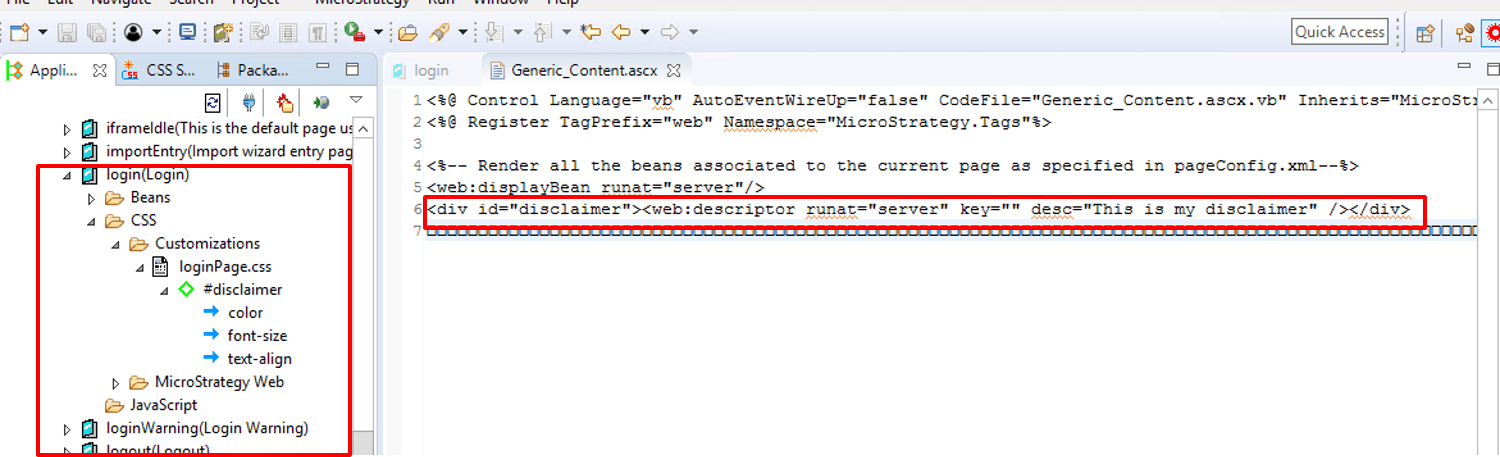Viewport: 1500px width, 457px height.
Task: Switch to the login editor tab
Action: coord(430,70)
